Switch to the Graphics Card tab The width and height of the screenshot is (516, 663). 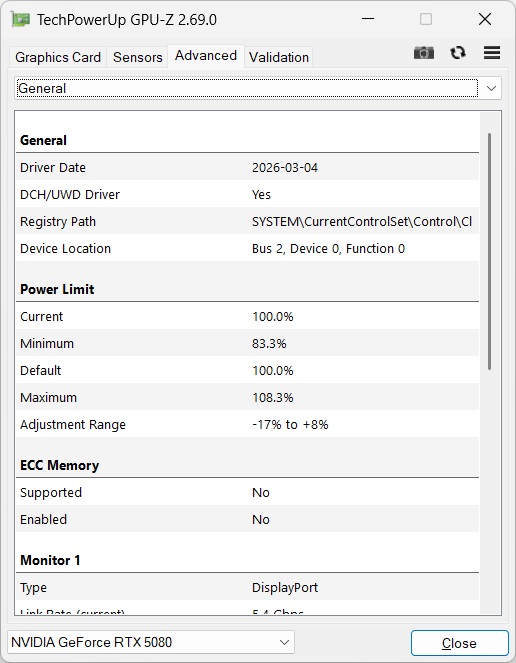point(58,57)
